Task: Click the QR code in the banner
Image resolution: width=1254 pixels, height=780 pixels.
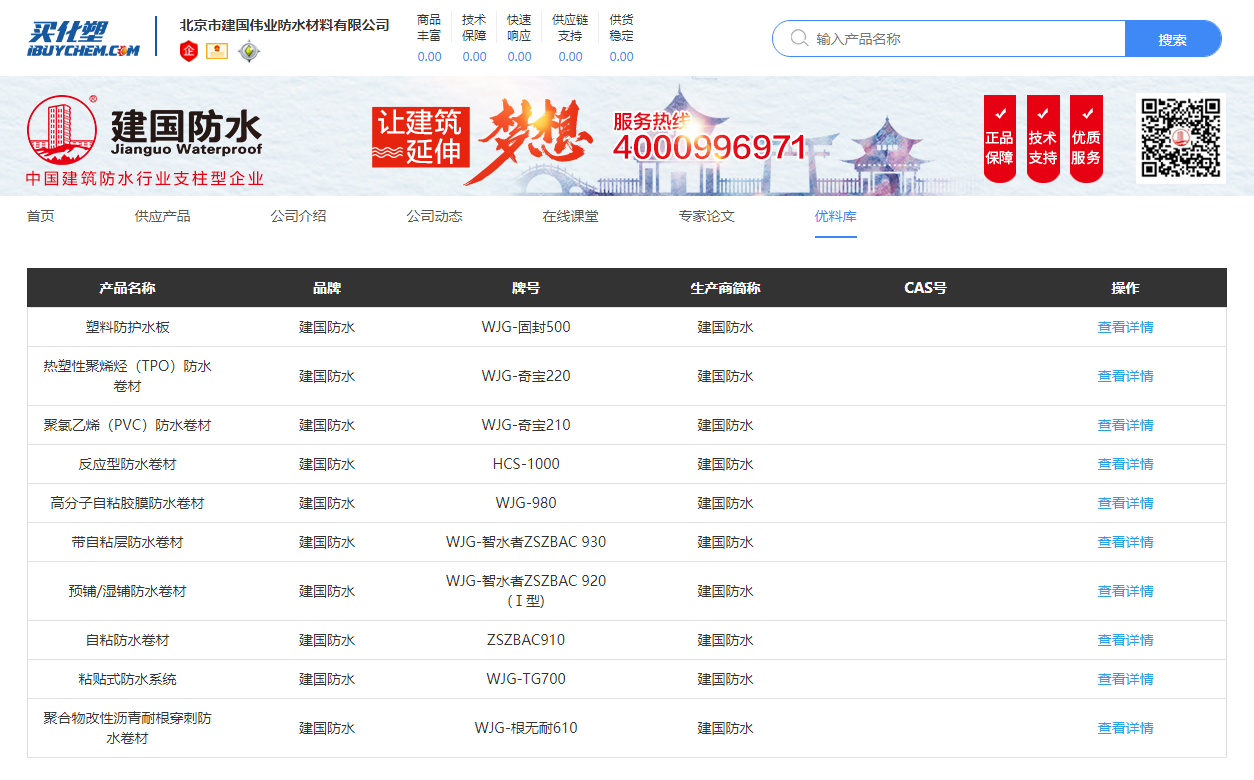Action: [x=1181, y=138]
